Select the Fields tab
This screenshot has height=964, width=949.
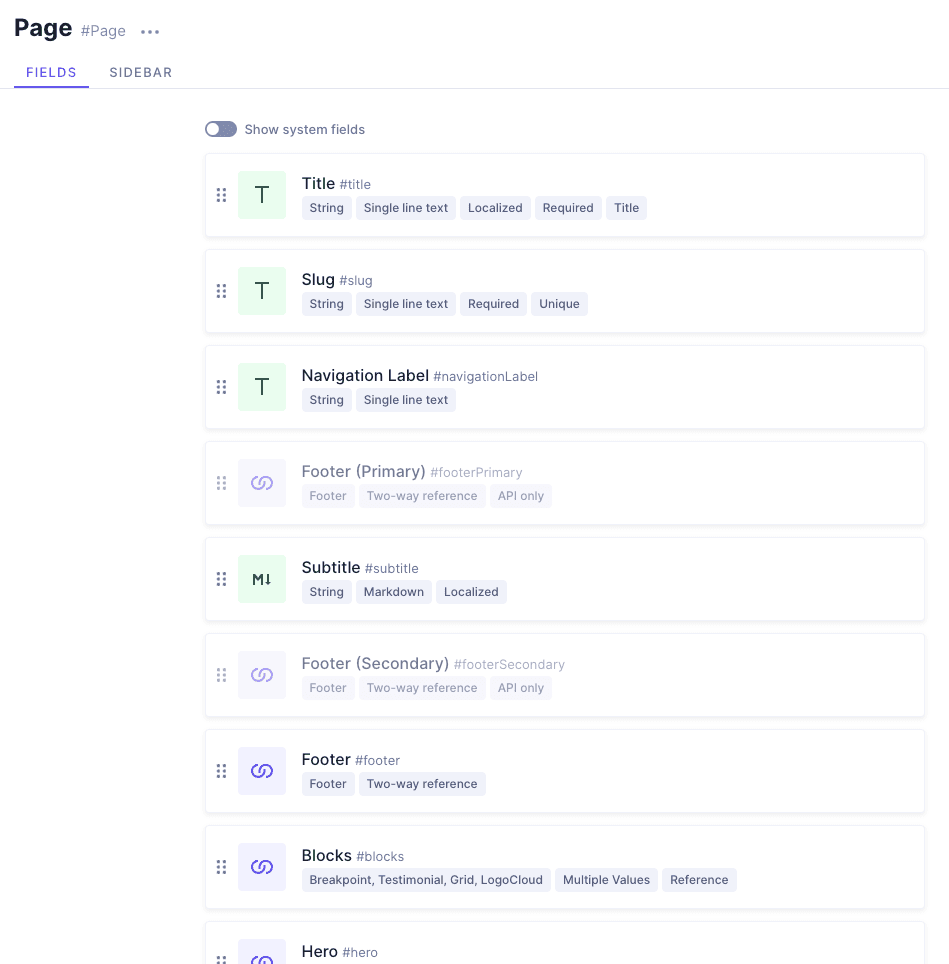tap(52, 73)
